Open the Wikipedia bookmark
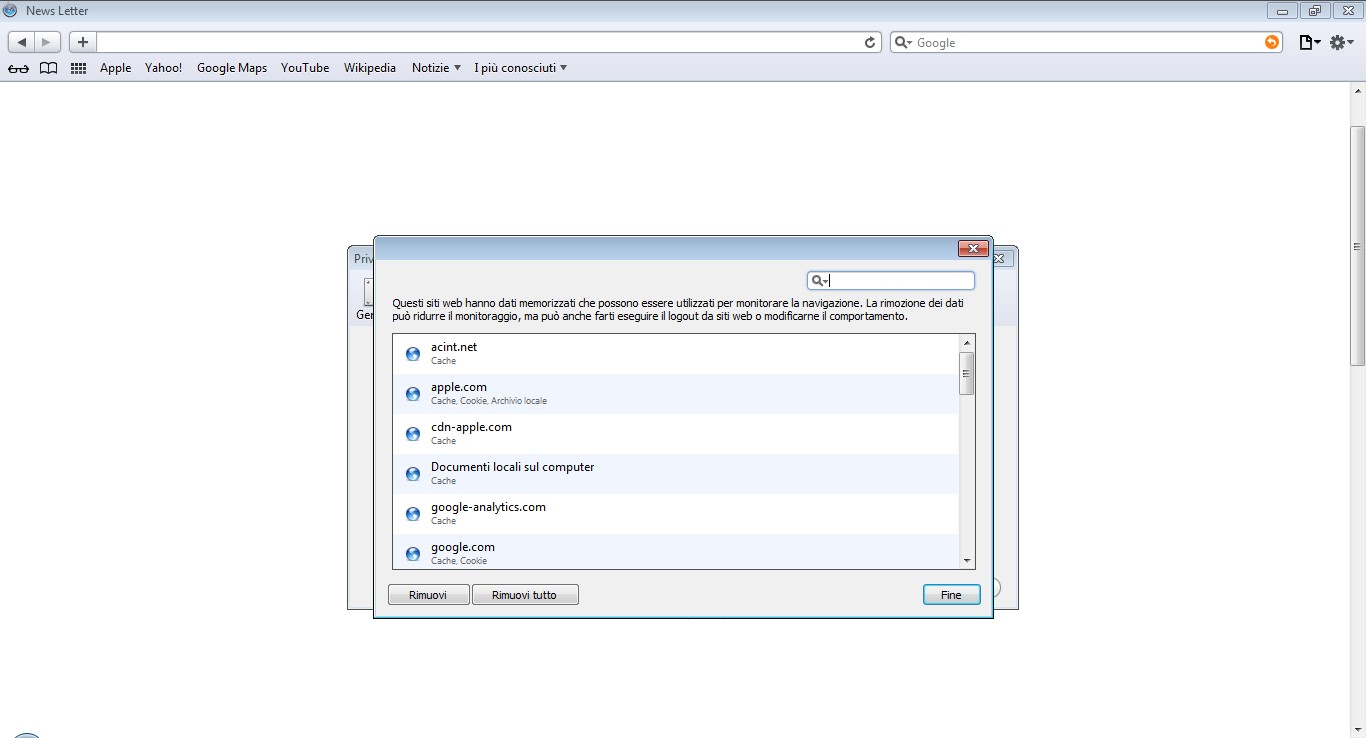 [370, 68]
